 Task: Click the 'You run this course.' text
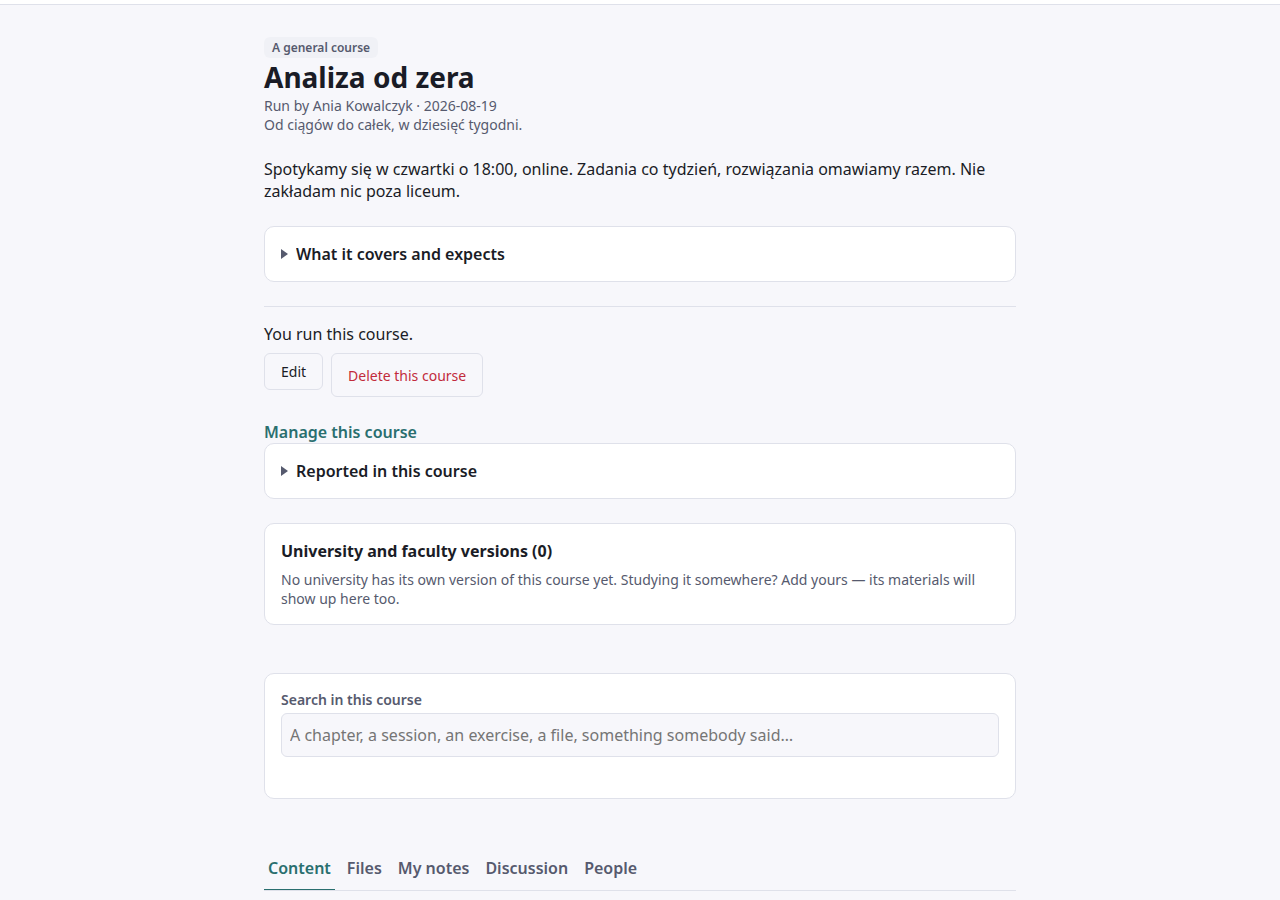(338, 334)
